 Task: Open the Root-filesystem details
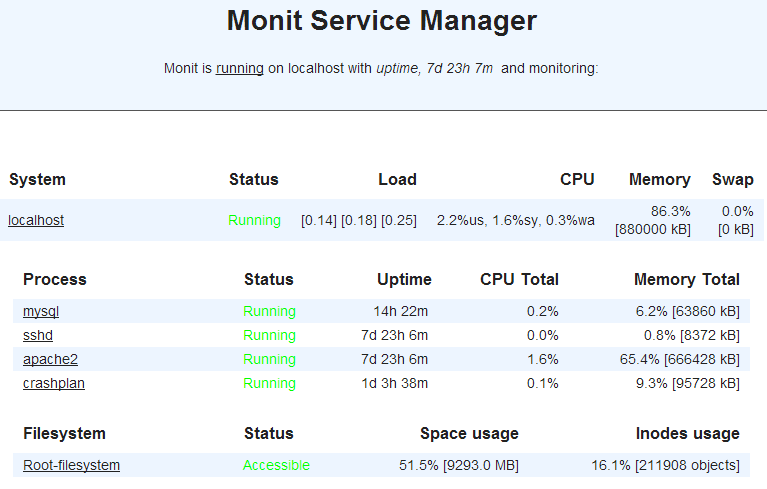click(71, 465)
